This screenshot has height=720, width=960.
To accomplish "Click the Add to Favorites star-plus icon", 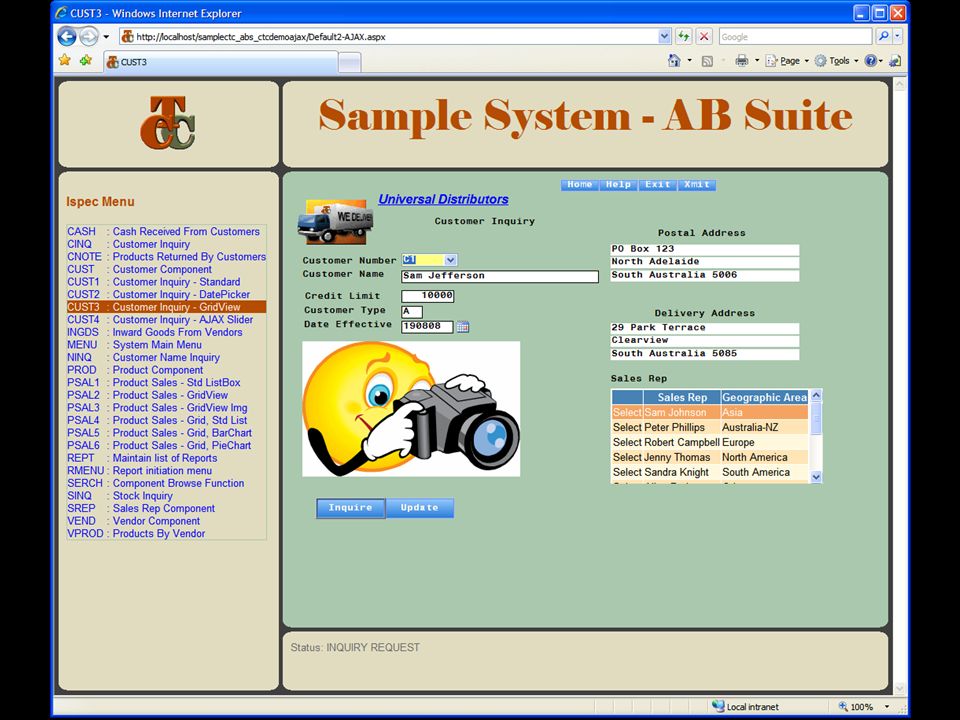I will (x=86, y=61).
